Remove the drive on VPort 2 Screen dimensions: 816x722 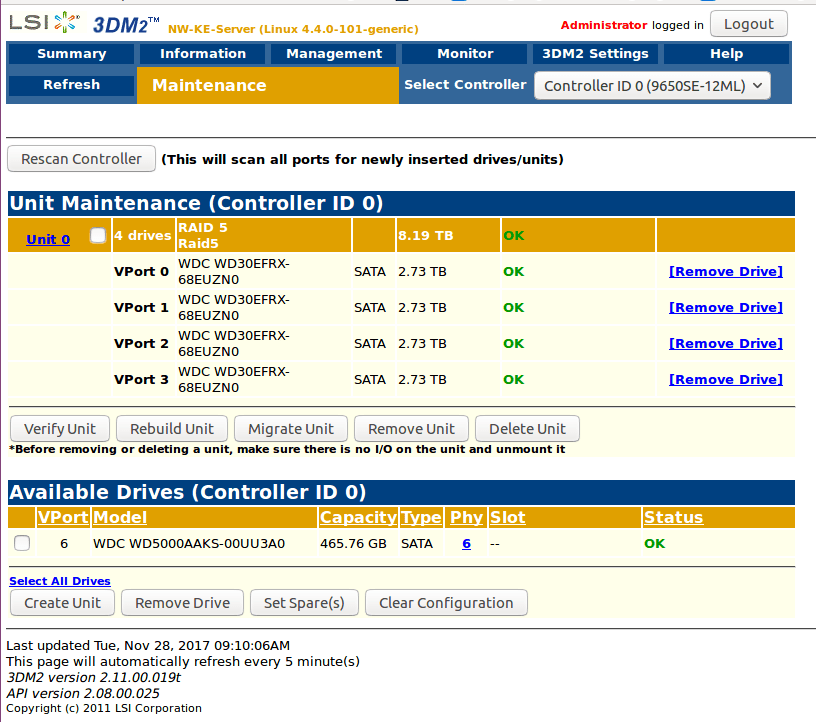(725, 344)
